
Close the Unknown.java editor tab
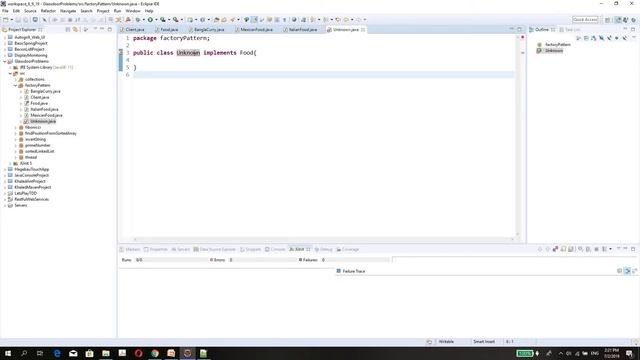pyautogui.click(x=363, y=29)
